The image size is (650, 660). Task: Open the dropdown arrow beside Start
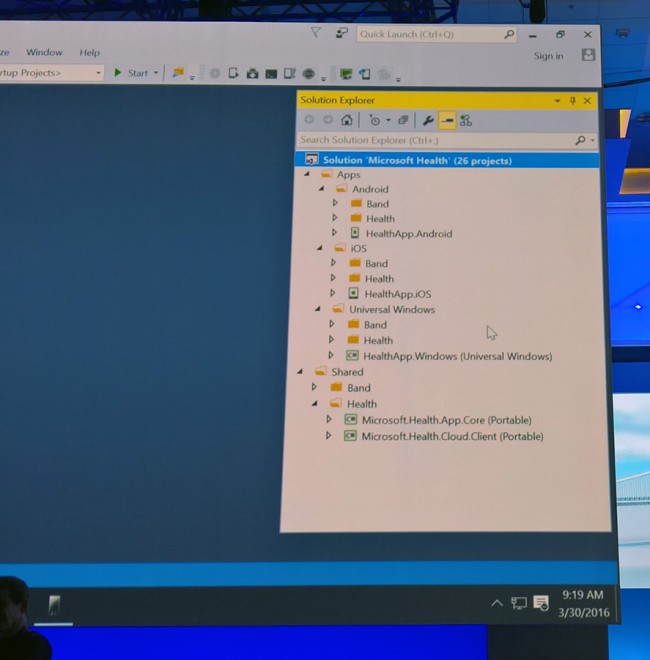[156, 73]
